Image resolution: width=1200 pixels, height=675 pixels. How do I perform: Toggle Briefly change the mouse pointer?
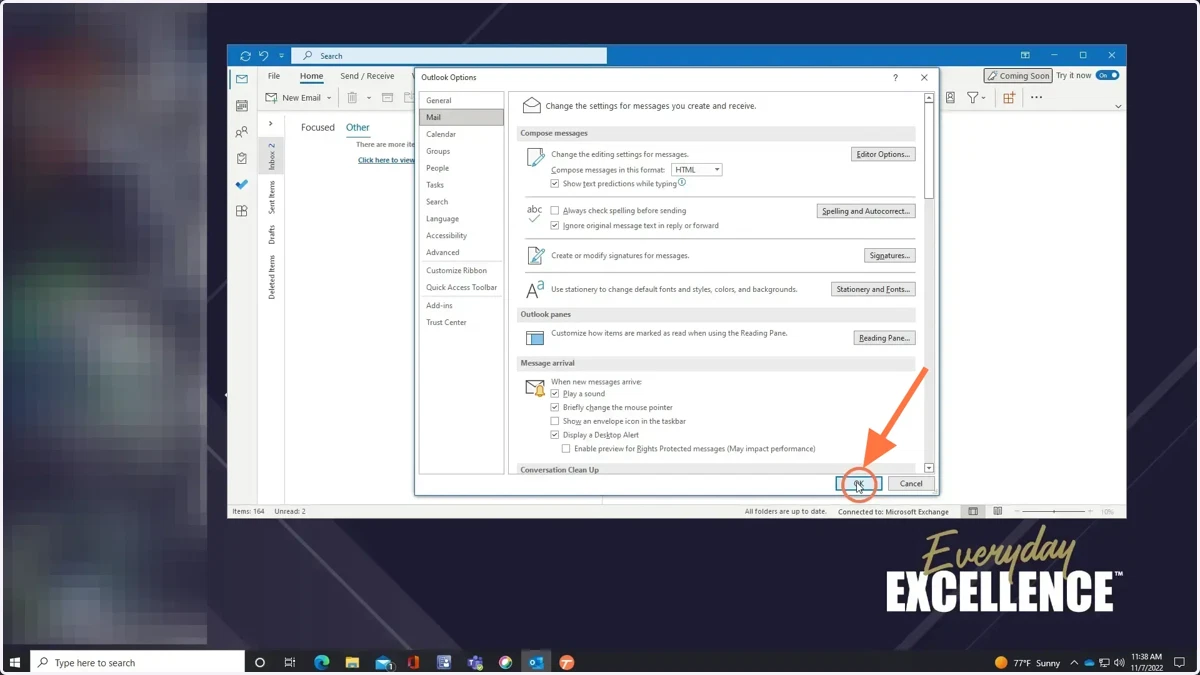(x=555, y=408)
